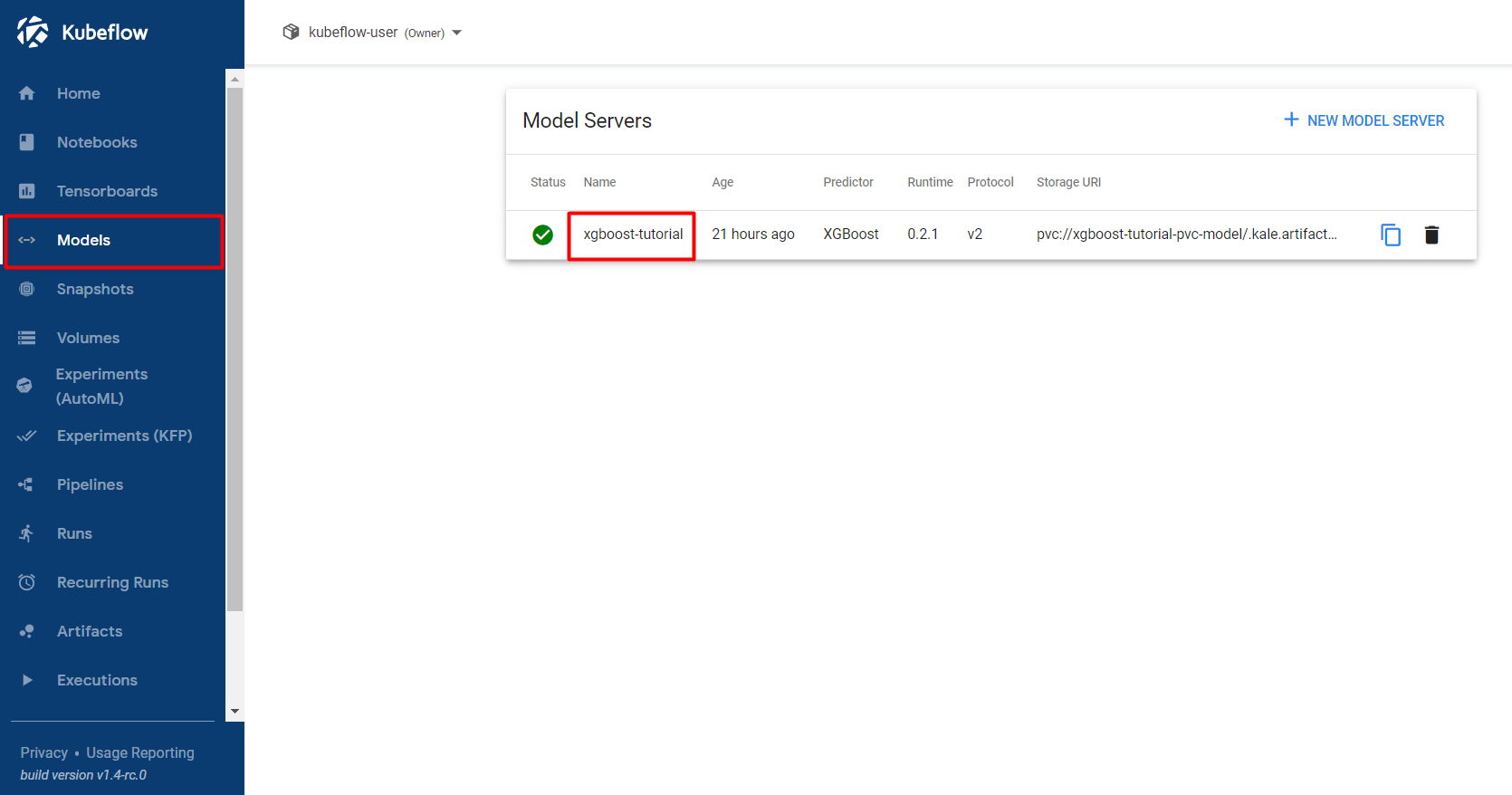Click NEW MODEL SERVER button
1512x795 pixels.
(1364, 120)
